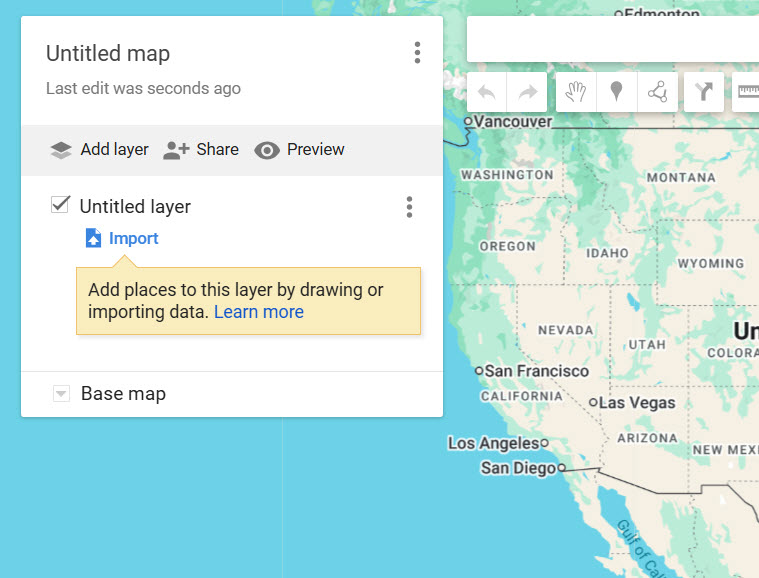The width and height of the screenshot is (759, 578).
Task: Select the Add directions tool
Action: tap(704, 92)
